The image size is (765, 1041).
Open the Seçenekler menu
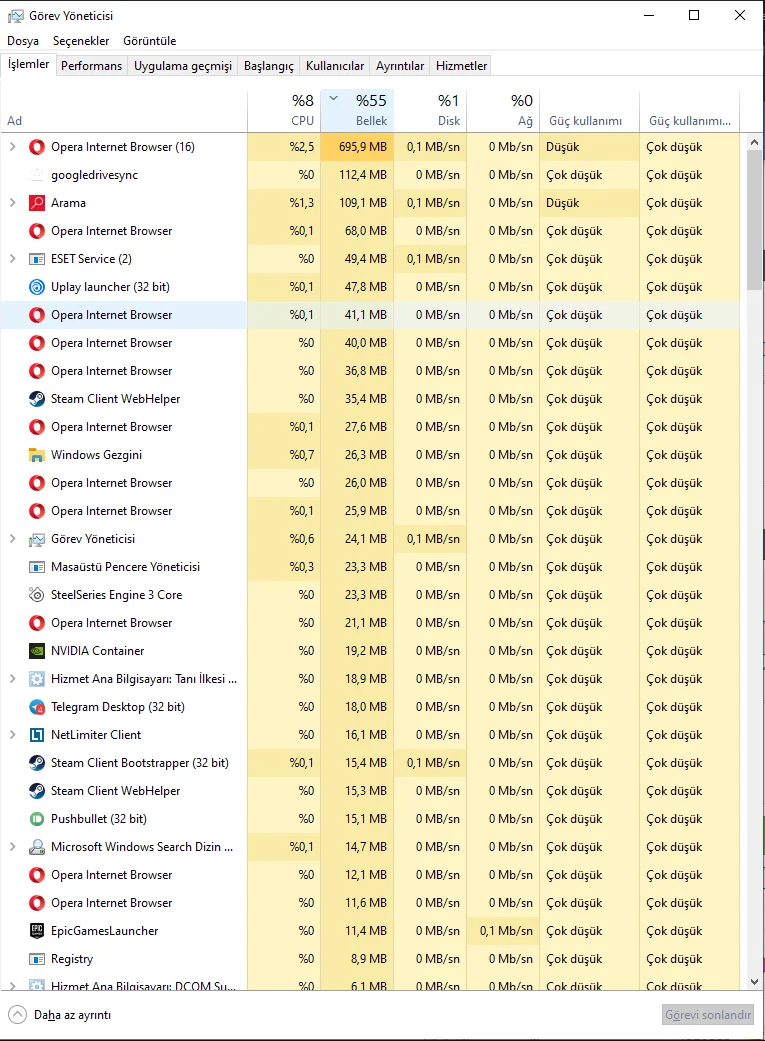81,40
